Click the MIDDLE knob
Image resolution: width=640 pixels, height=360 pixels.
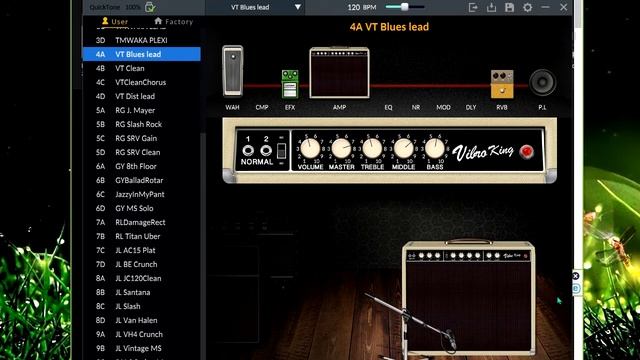[403, 148]
